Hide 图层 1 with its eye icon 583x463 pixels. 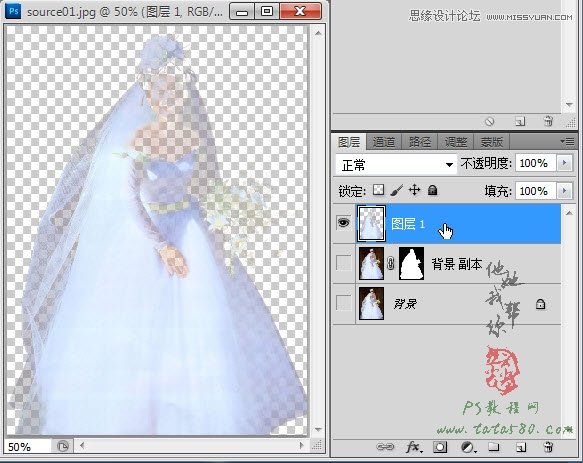(x=344, y=223)
